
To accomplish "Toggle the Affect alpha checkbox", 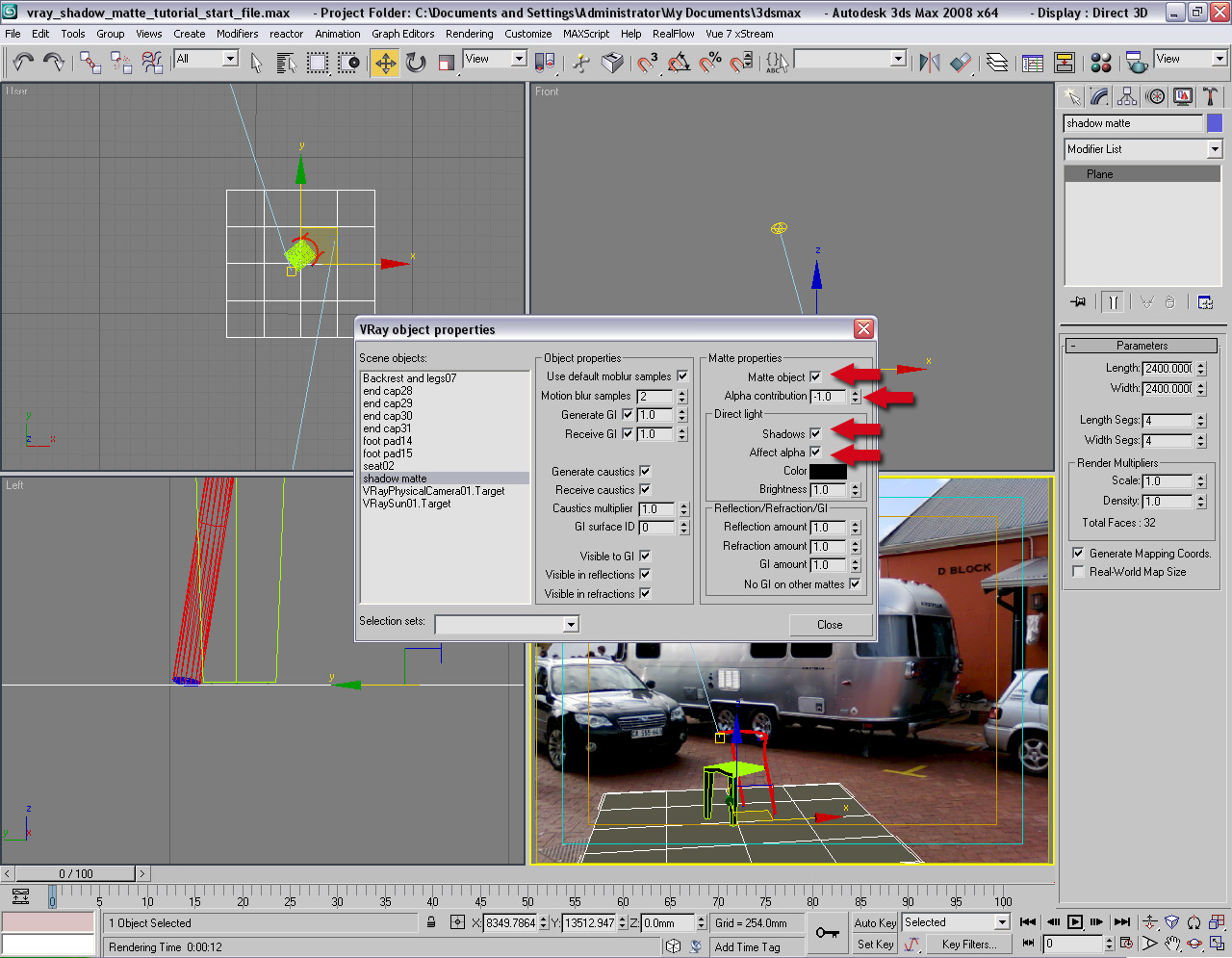I will [x=815, y=453].
